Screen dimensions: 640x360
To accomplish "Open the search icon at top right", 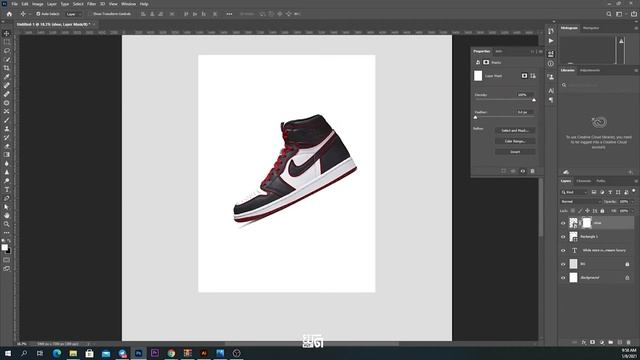I will pos(609,14).
